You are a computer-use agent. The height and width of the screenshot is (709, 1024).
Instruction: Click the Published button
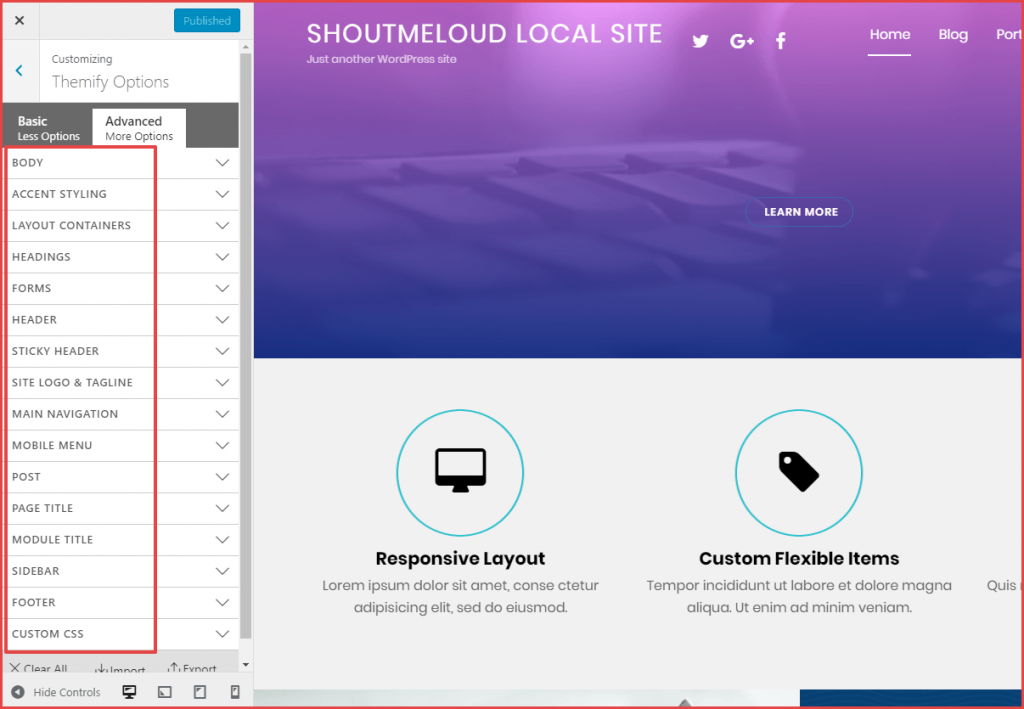click(207, 20)
